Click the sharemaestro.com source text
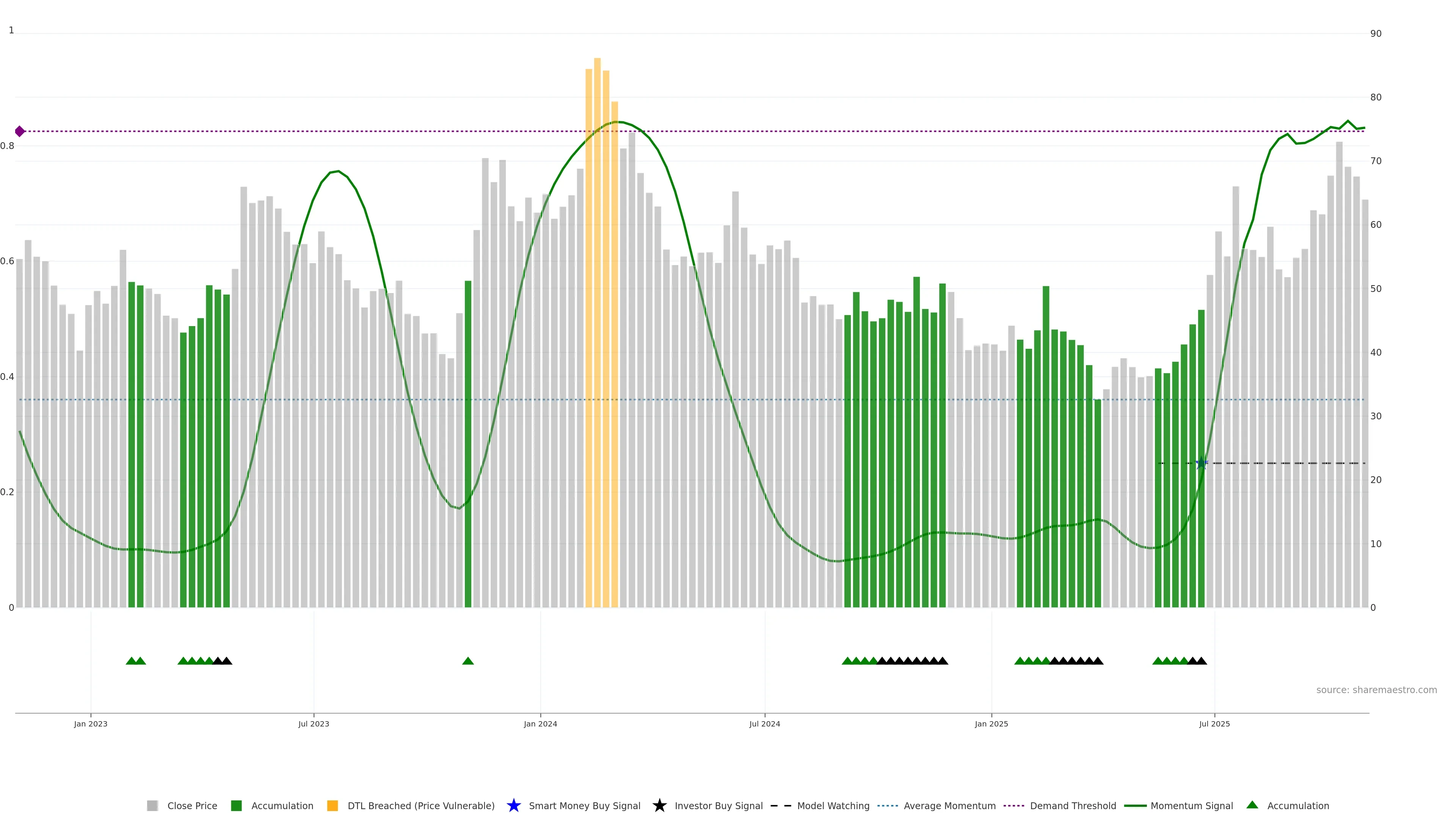 1376,690
